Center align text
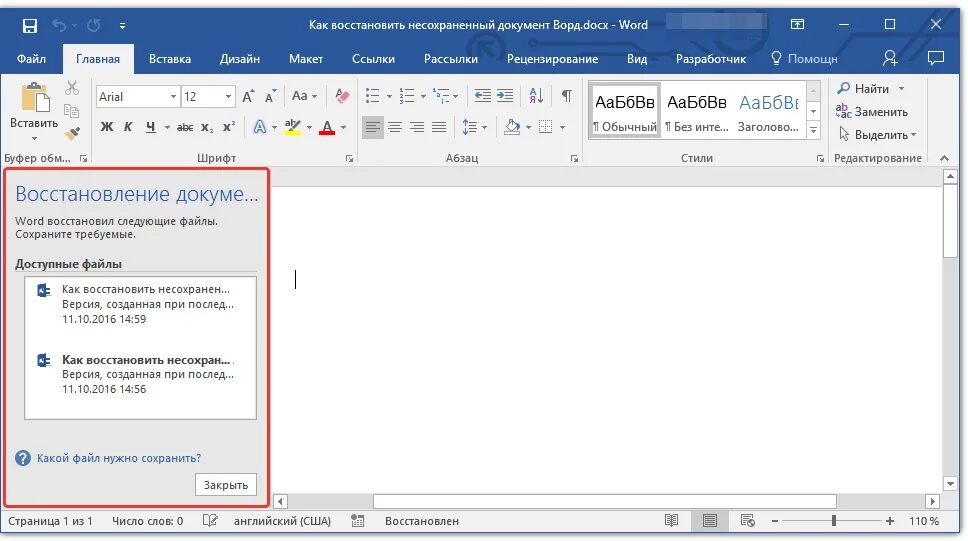 [x=394, y=127]
